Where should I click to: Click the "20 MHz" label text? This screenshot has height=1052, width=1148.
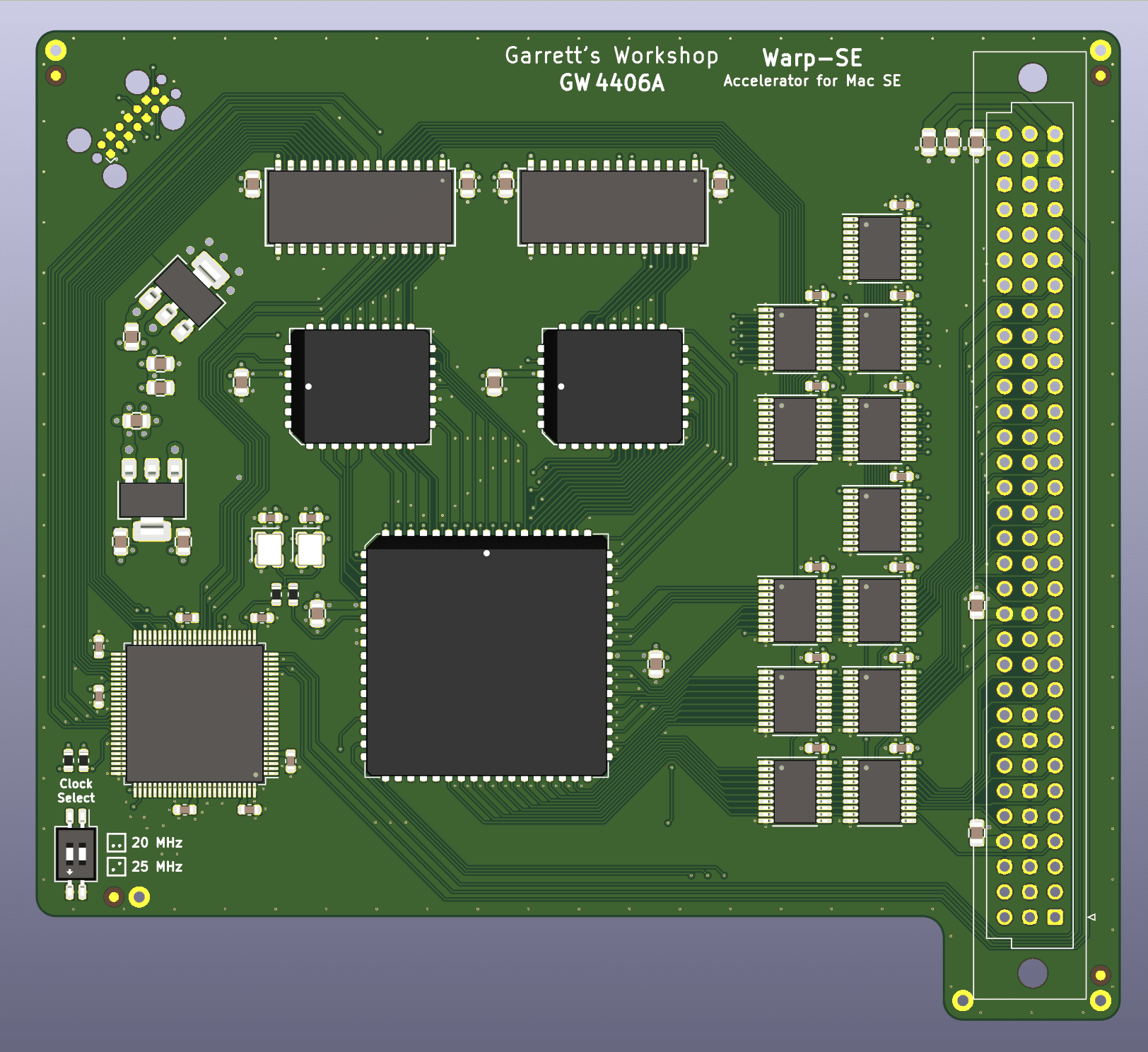[157, 843]
